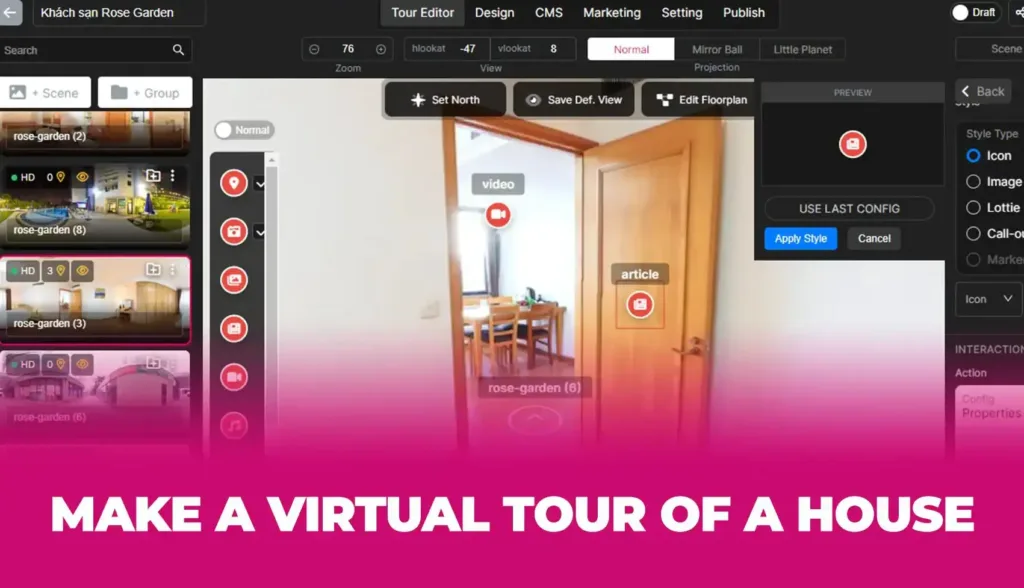Expand the location pin tool chevron

pos(260,184)
